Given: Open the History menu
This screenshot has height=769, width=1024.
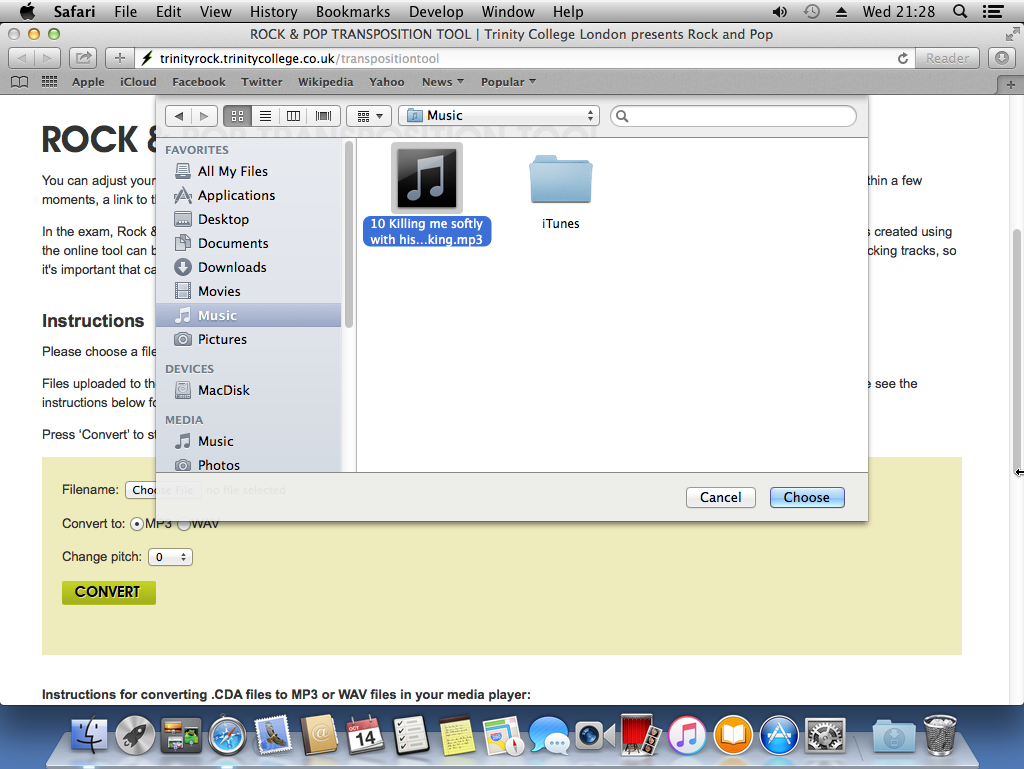Looking at the screenshot, I should coord(274,12).
